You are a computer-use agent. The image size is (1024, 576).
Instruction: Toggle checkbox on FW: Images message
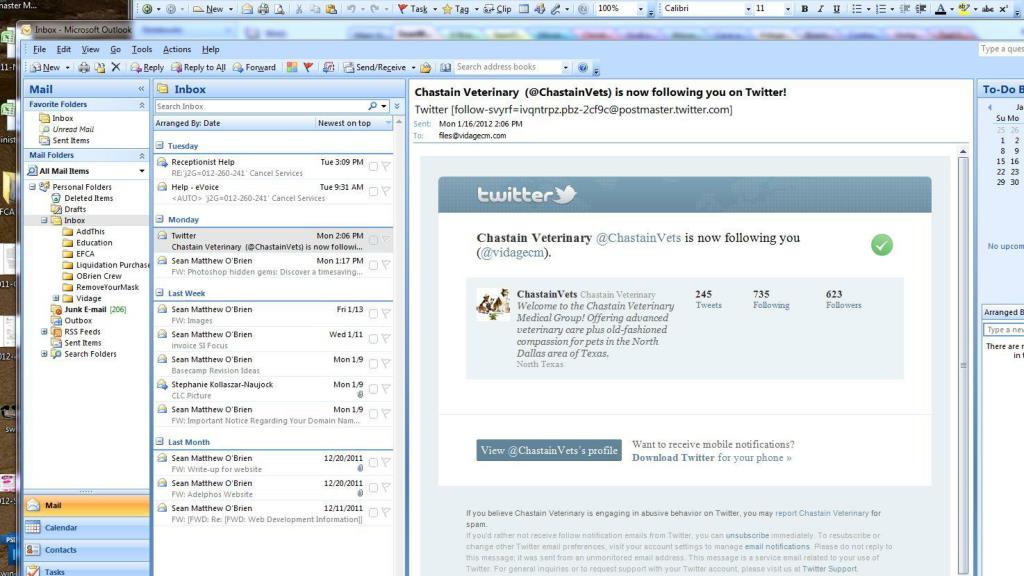click(x=374, y=314)
